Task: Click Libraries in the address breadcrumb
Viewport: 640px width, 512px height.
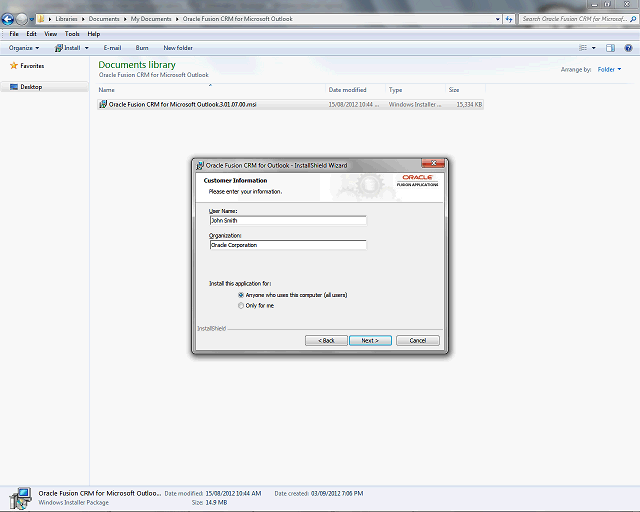Action: click(66, 19)
